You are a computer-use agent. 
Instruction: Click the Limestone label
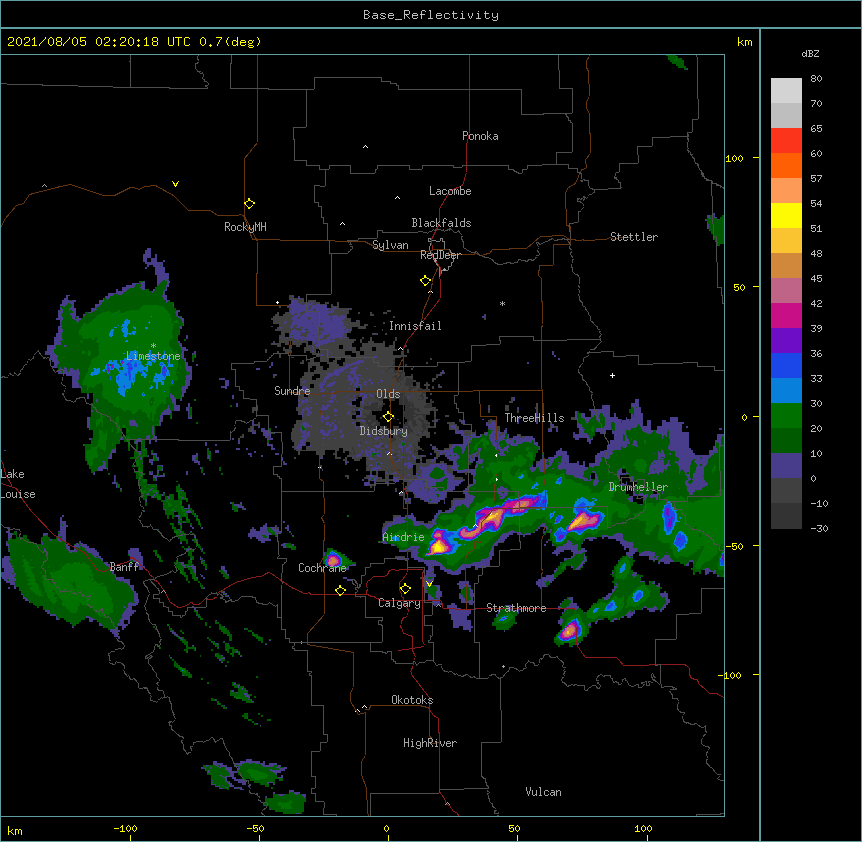[x=153, y=356]
